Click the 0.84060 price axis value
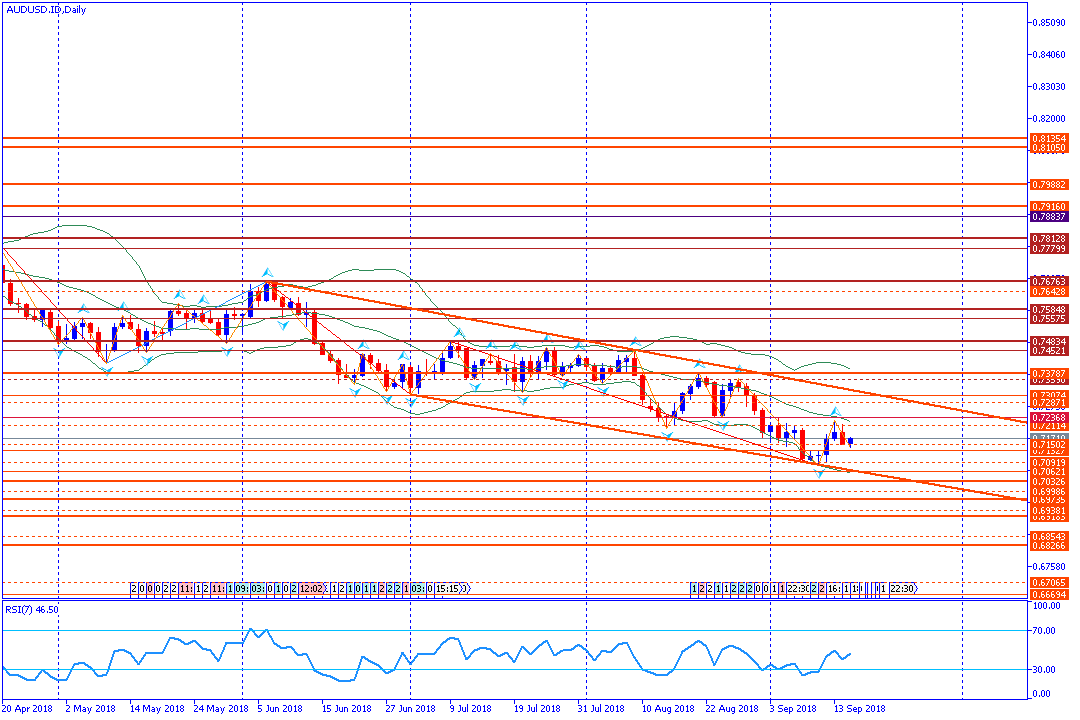The height and width of the screenshot is (720, 1080). [x=1048, y=54]
